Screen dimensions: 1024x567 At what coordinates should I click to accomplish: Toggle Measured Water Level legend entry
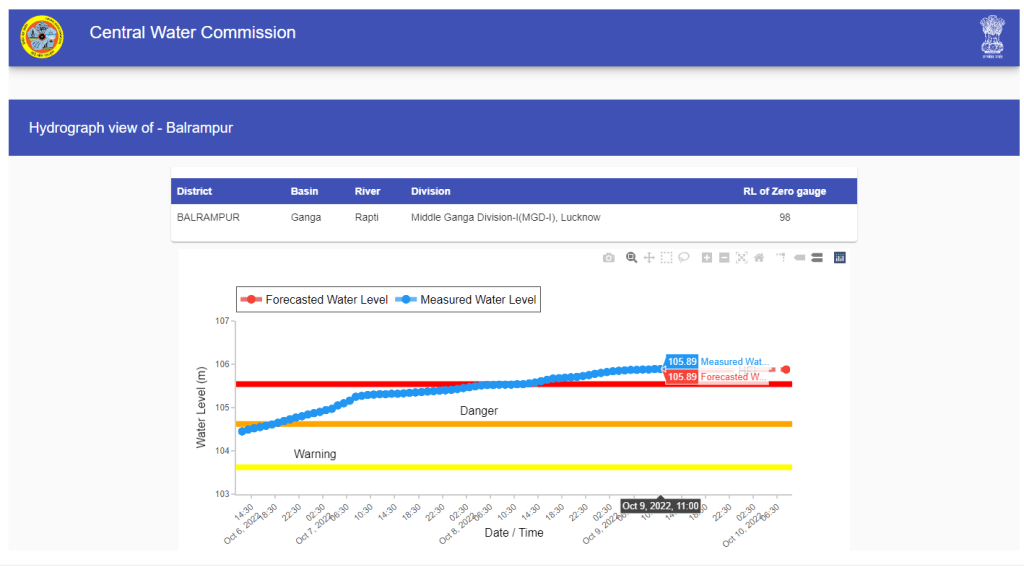(x=467, y=300)
